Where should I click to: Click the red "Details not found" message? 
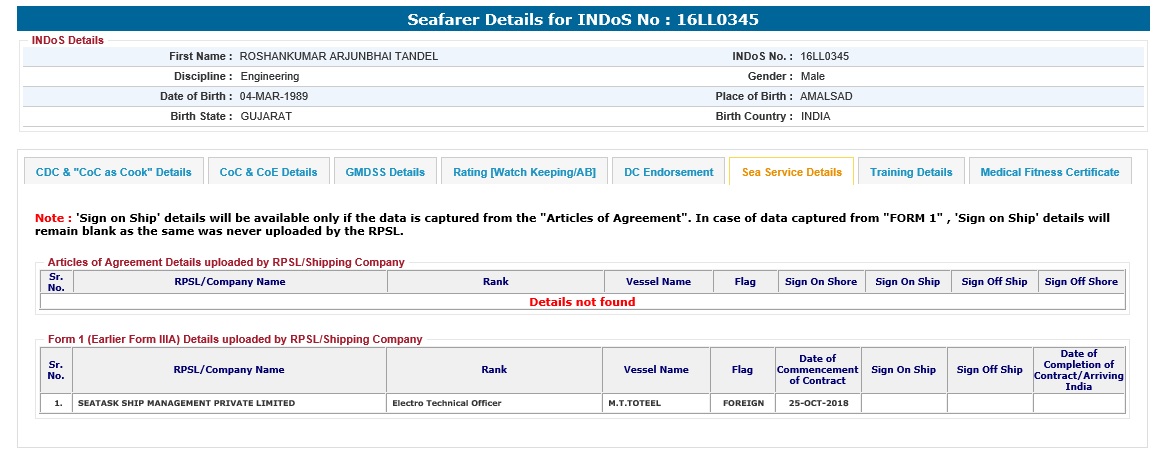(x=582, y=302)
